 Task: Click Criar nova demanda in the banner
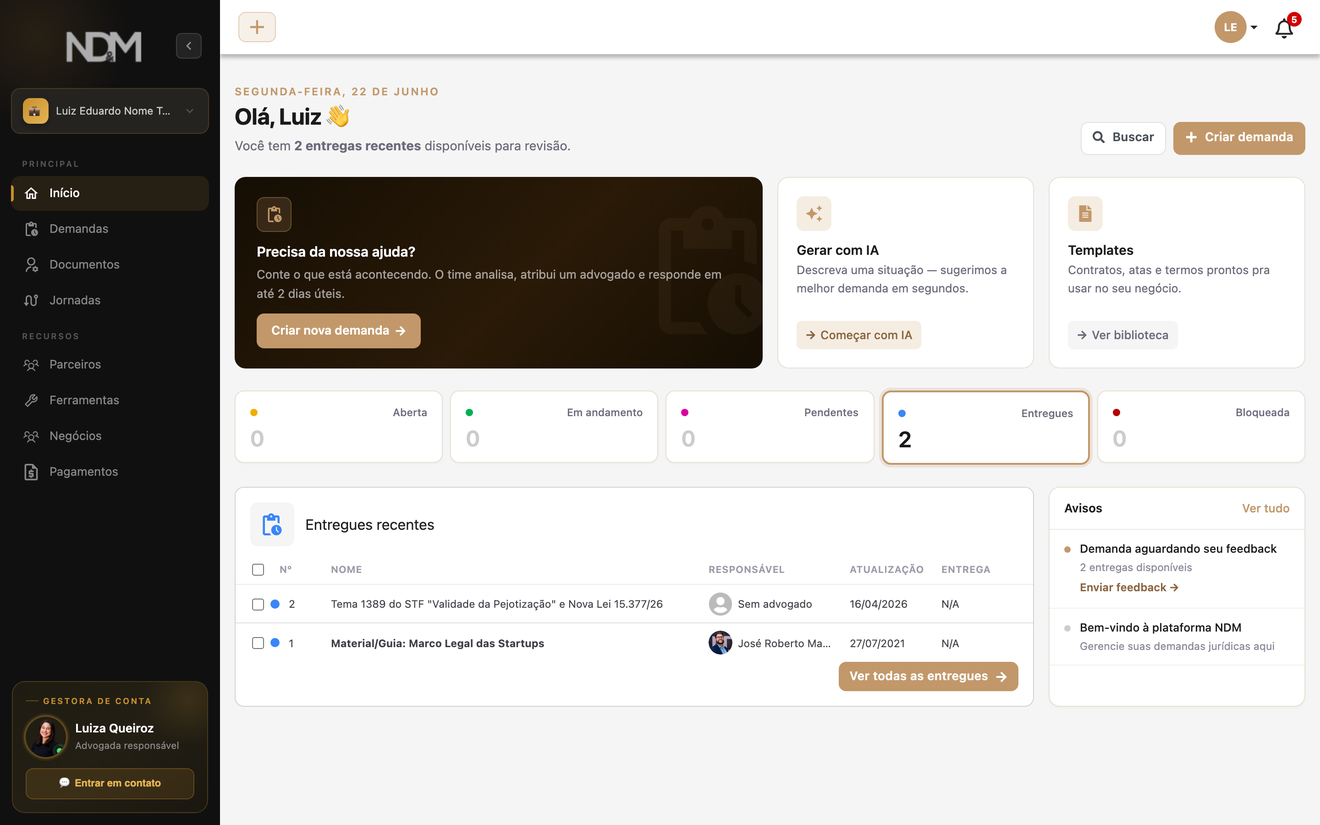[x=338, y=331]
